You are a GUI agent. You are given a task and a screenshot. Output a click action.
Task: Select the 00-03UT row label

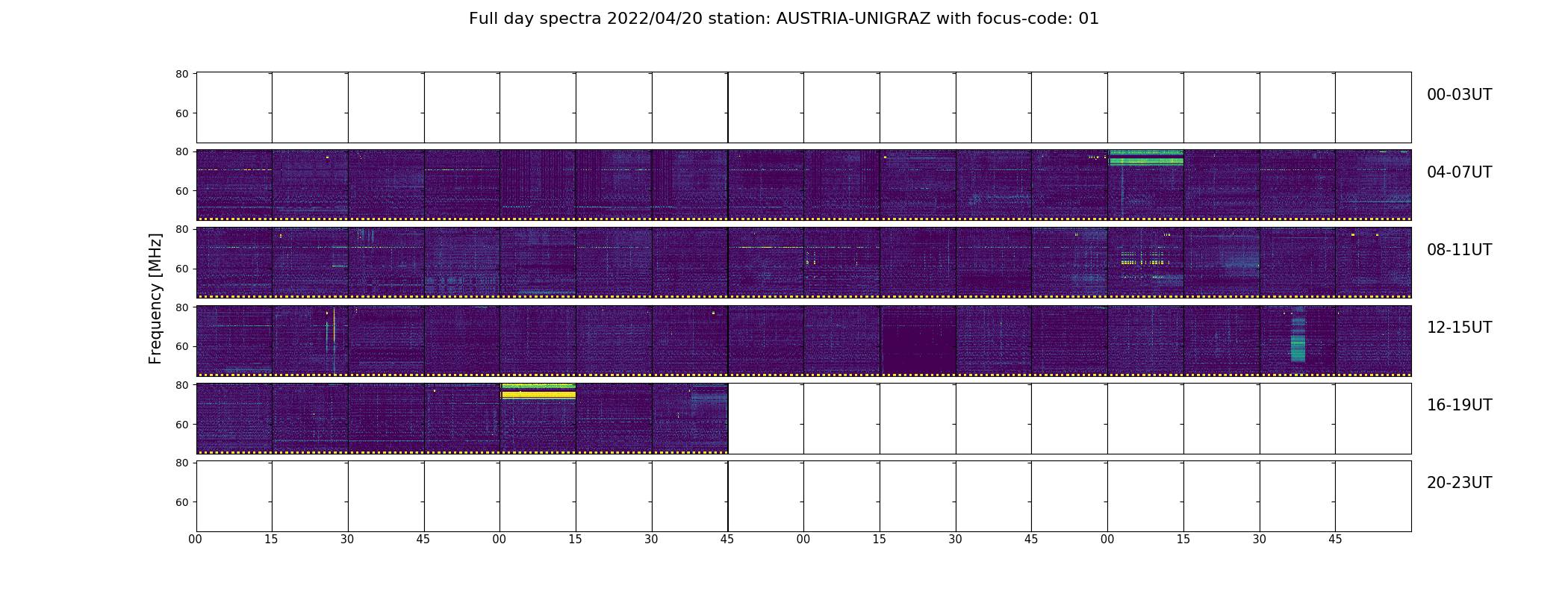(1459, 95)
